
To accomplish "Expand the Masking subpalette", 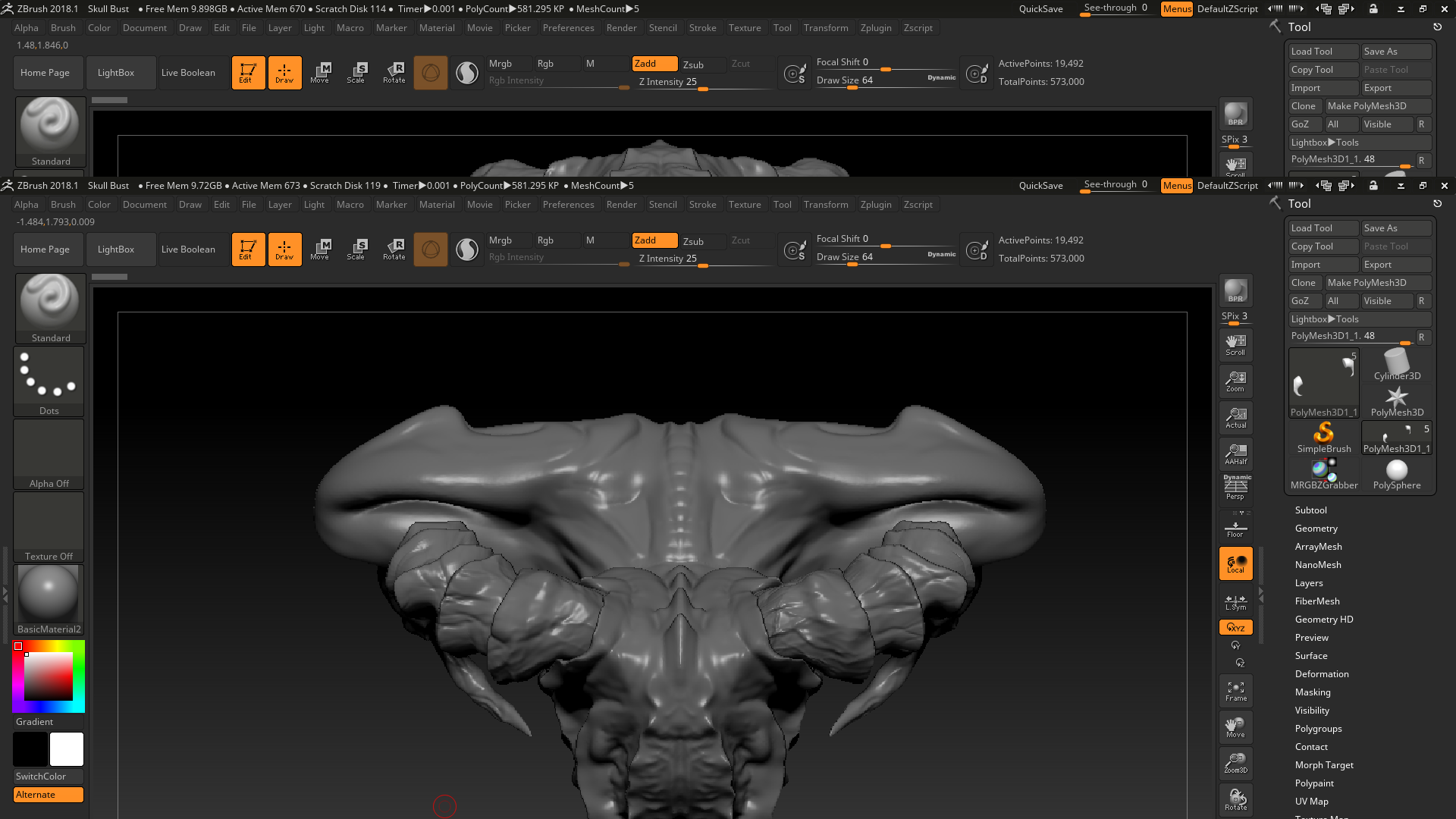I will click(1313, 692).
